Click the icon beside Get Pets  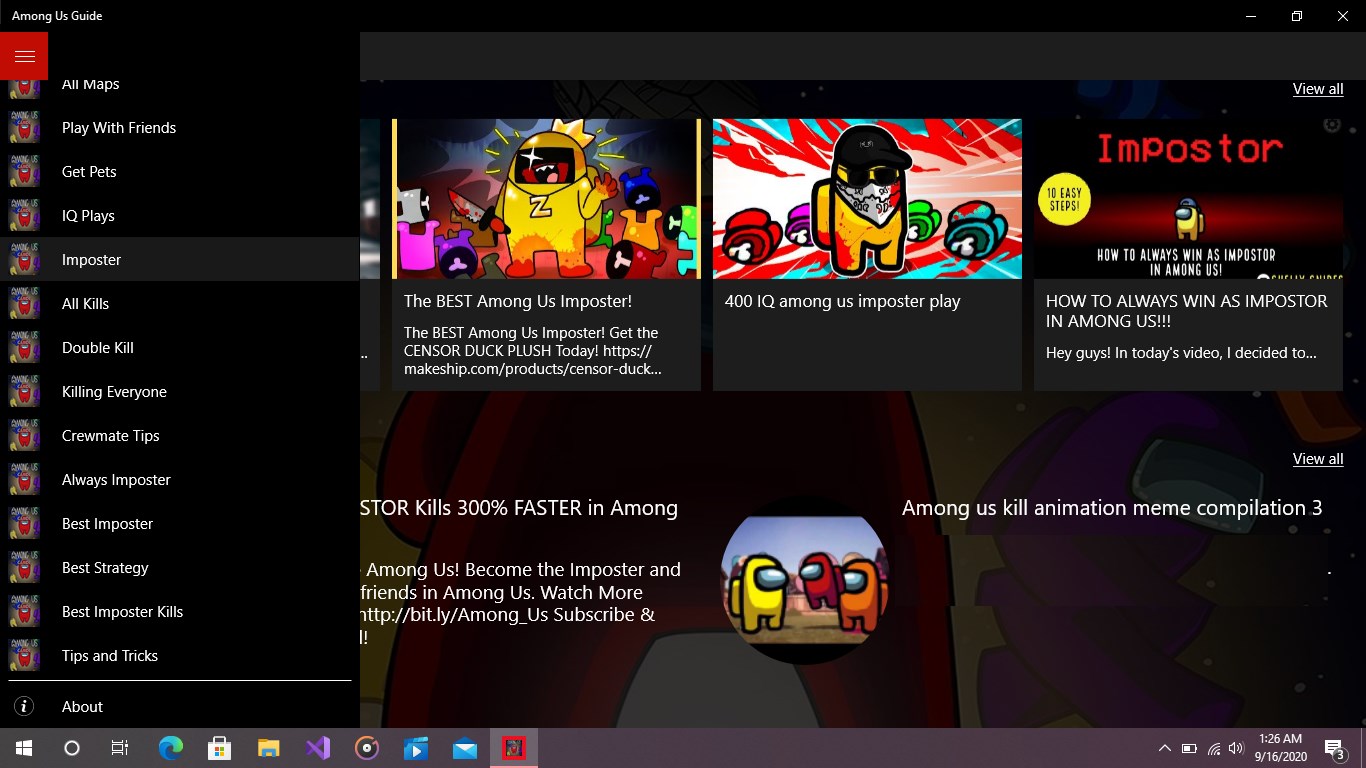pyautogui.click(x=24, y=172)
